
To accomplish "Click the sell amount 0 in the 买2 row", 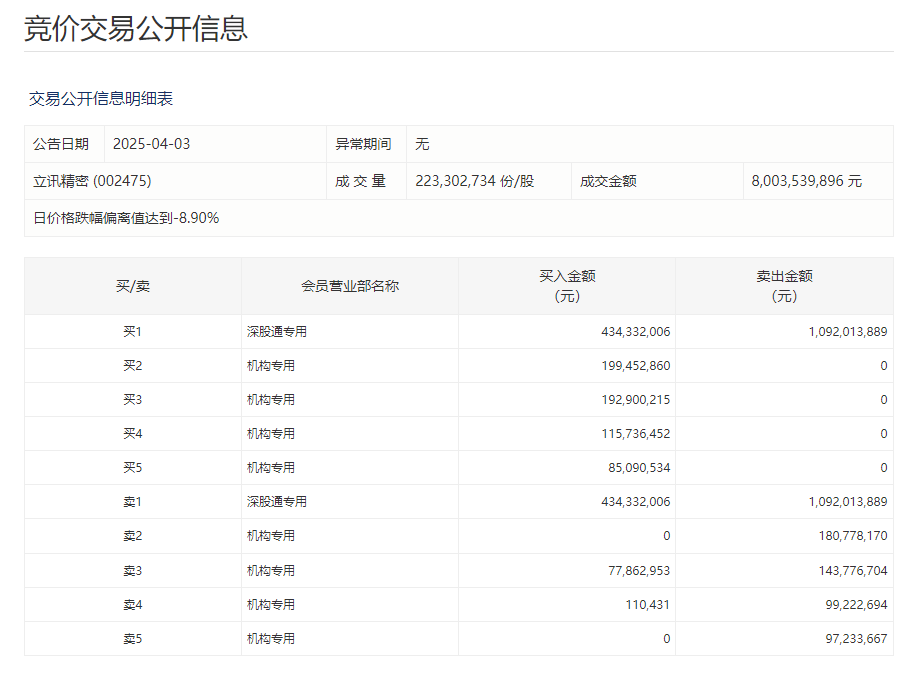I will pos(883,366).
